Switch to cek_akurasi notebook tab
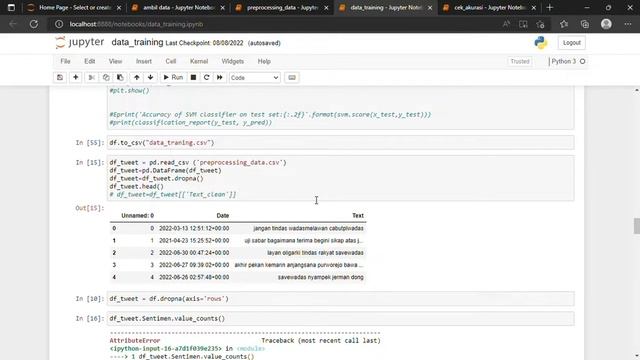This screenshot has height=360, width=640. coord(490,7)
